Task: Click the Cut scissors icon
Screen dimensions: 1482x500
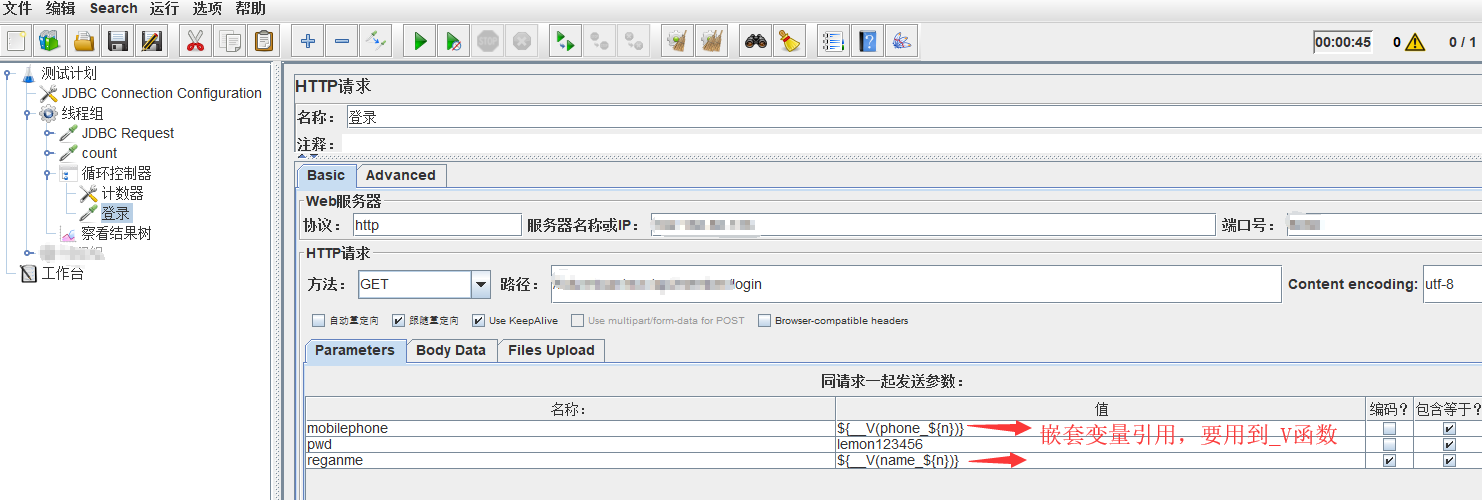Action: 195,41
